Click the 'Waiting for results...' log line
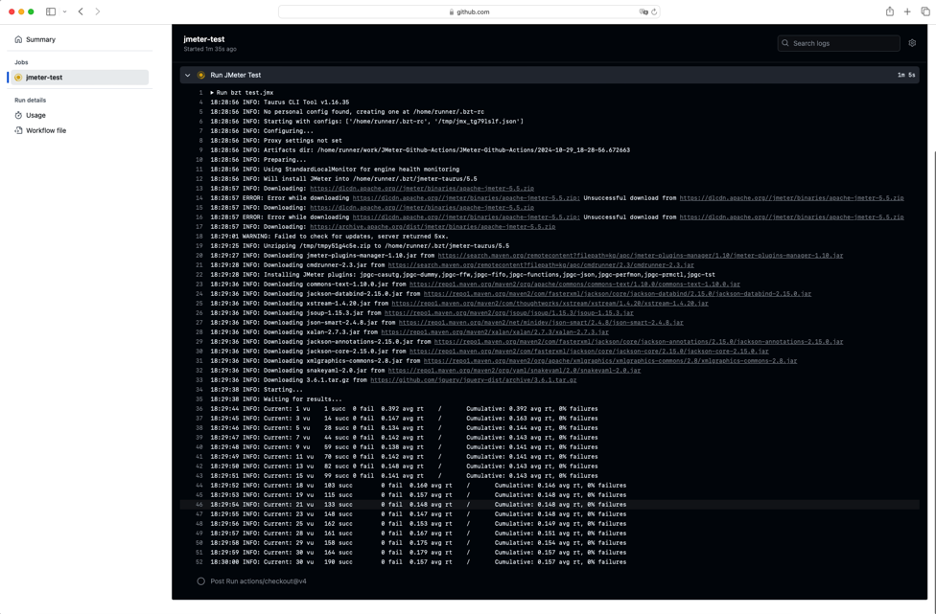Viewport: 936px width, 614px height. pos(276,399)
